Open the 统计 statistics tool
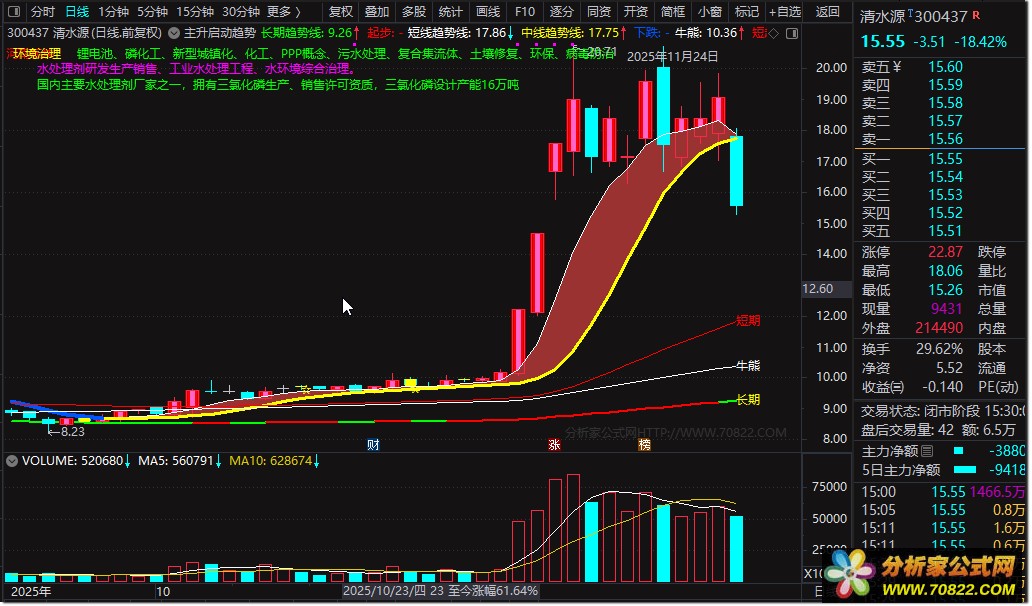 click(451, 12)
